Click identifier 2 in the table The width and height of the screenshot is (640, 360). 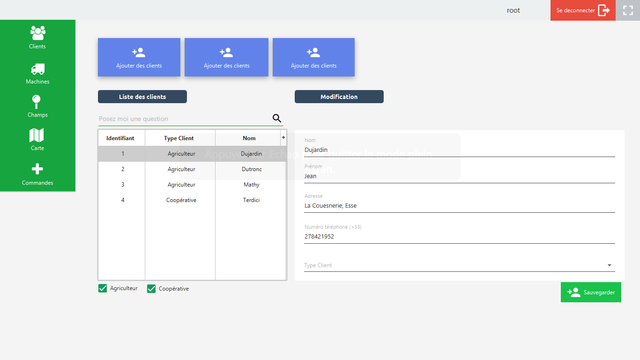click(x=122, y=169)
